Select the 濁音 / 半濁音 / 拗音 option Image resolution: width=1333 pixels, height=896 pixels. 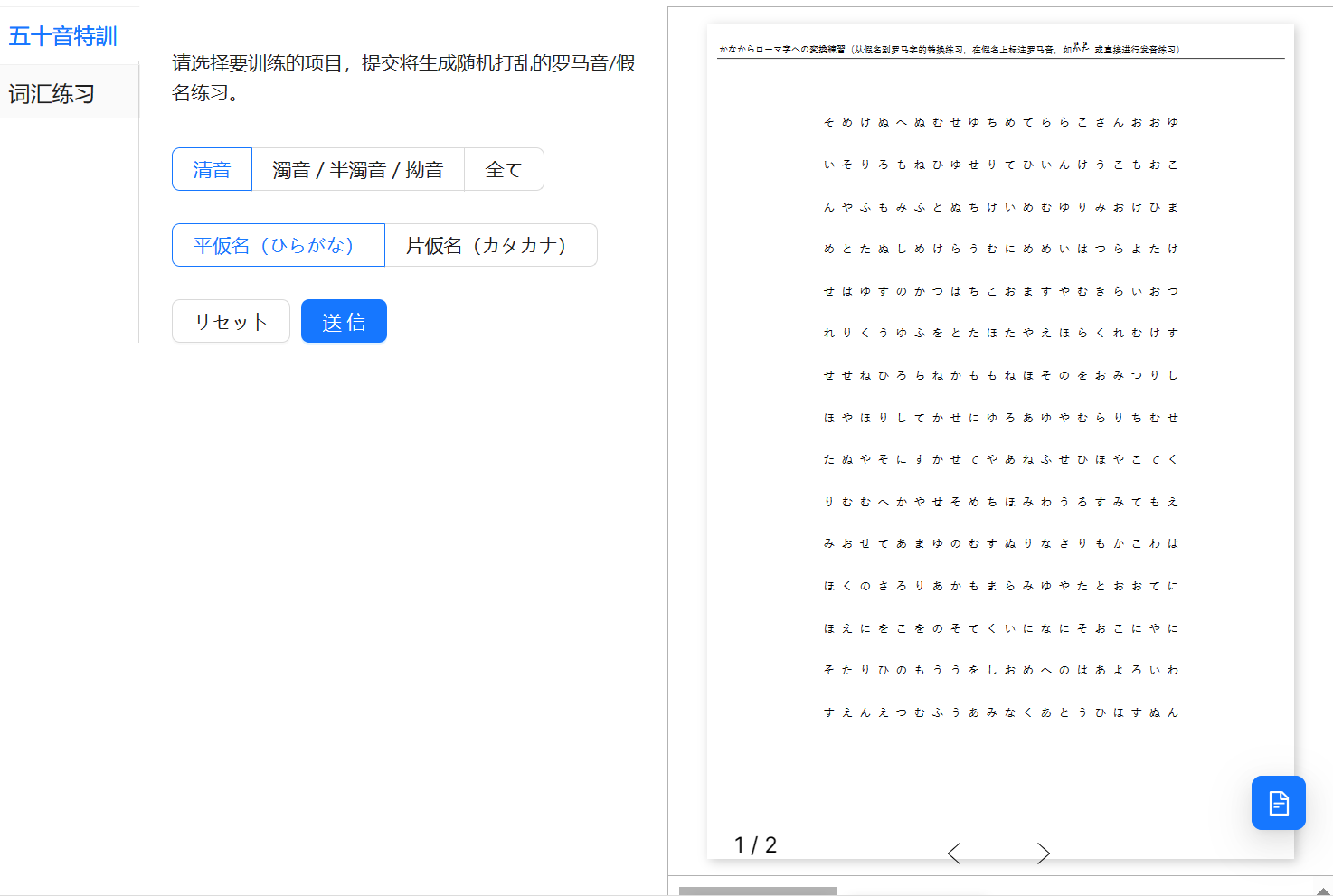pos(358,169)
